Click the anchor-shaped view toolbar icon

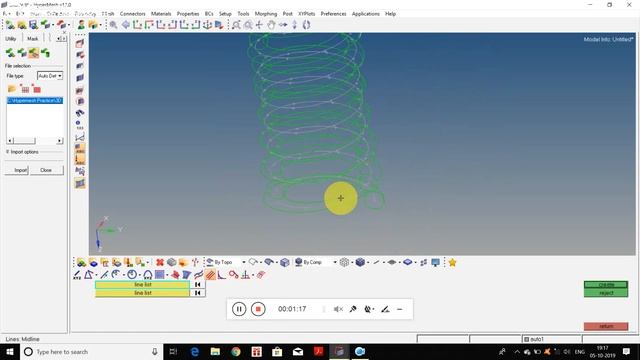[x=207, y=25]
